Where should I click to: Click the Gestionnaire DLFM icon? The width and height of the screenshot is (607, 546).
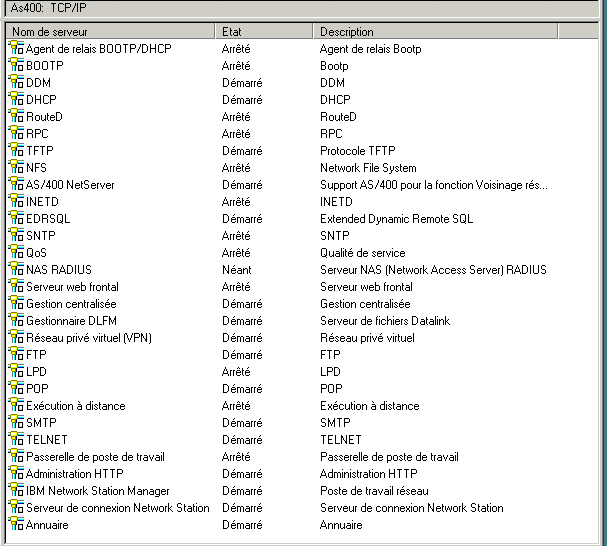[16, 321]
